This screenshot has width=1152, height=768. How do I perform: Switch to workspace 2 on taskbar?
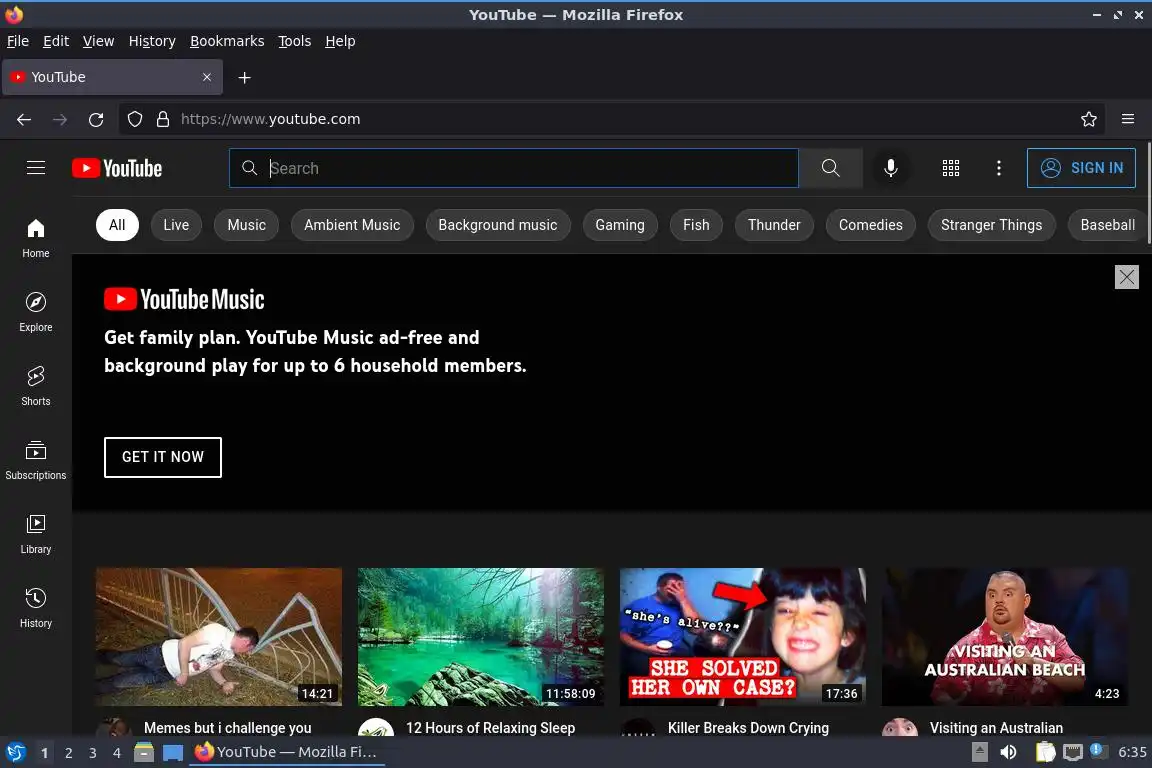[68, 753]
